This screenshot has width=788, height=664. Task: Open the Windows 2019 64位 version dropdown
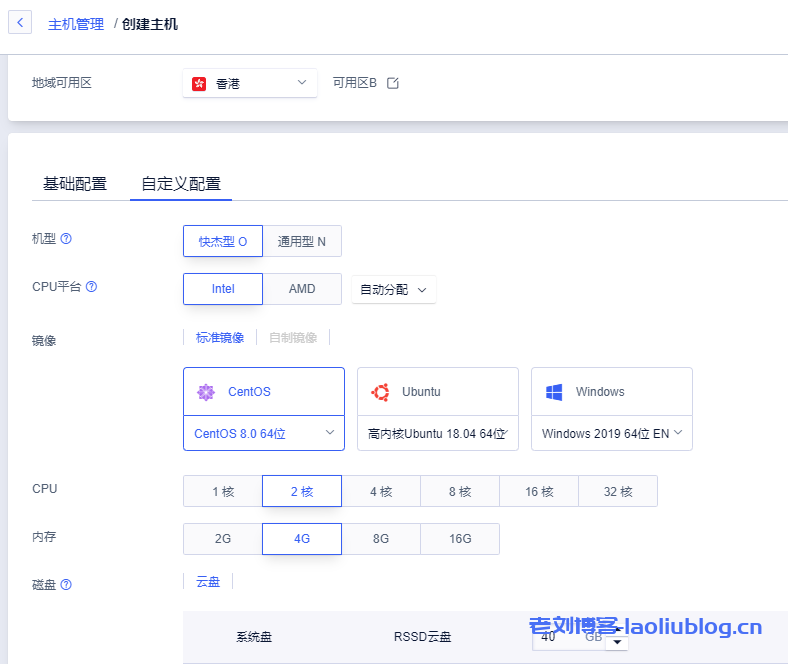click(611, 433)
